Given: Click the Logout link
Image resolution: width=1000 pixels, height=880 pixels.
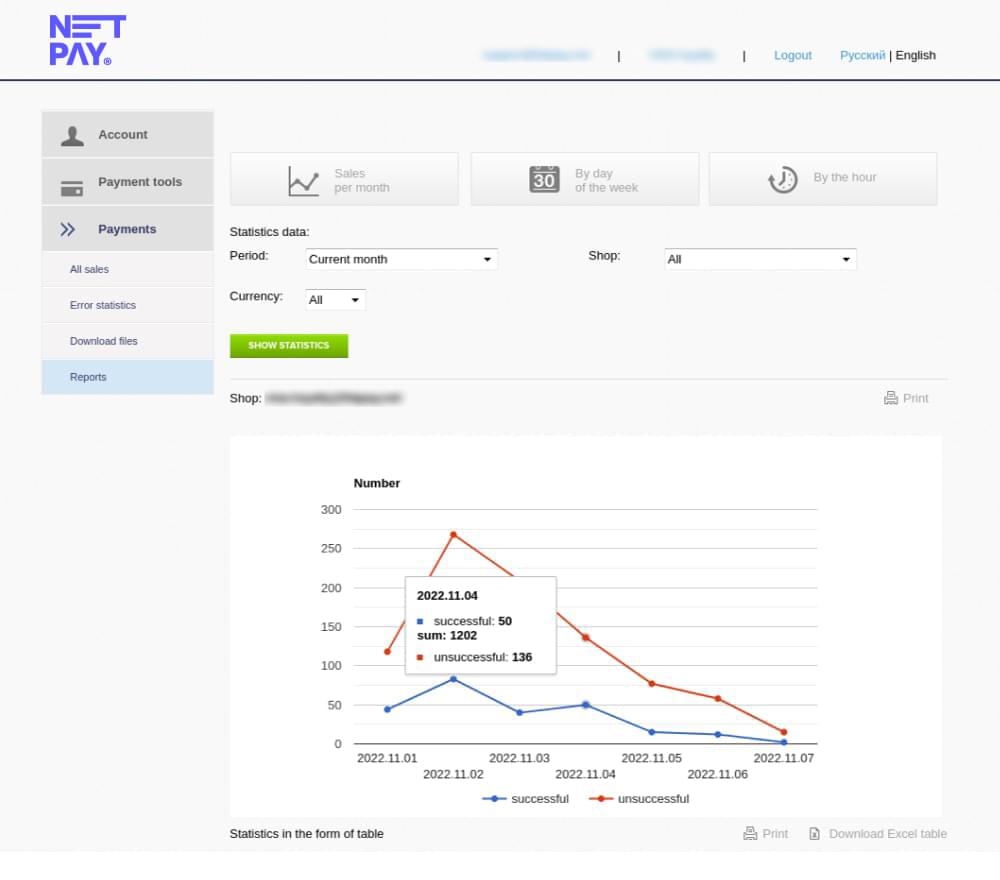Looking at the screenshot, I should (792, 56).
